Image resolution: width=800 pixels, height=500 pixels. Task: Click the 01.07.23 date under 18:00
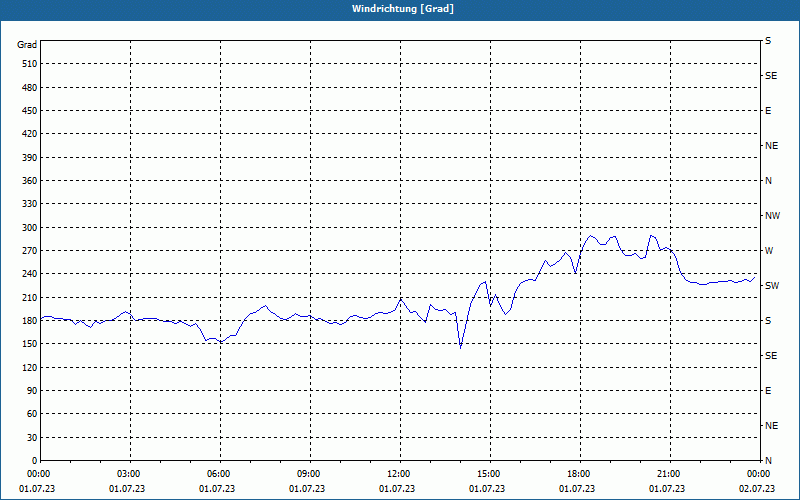pos(577,489)
